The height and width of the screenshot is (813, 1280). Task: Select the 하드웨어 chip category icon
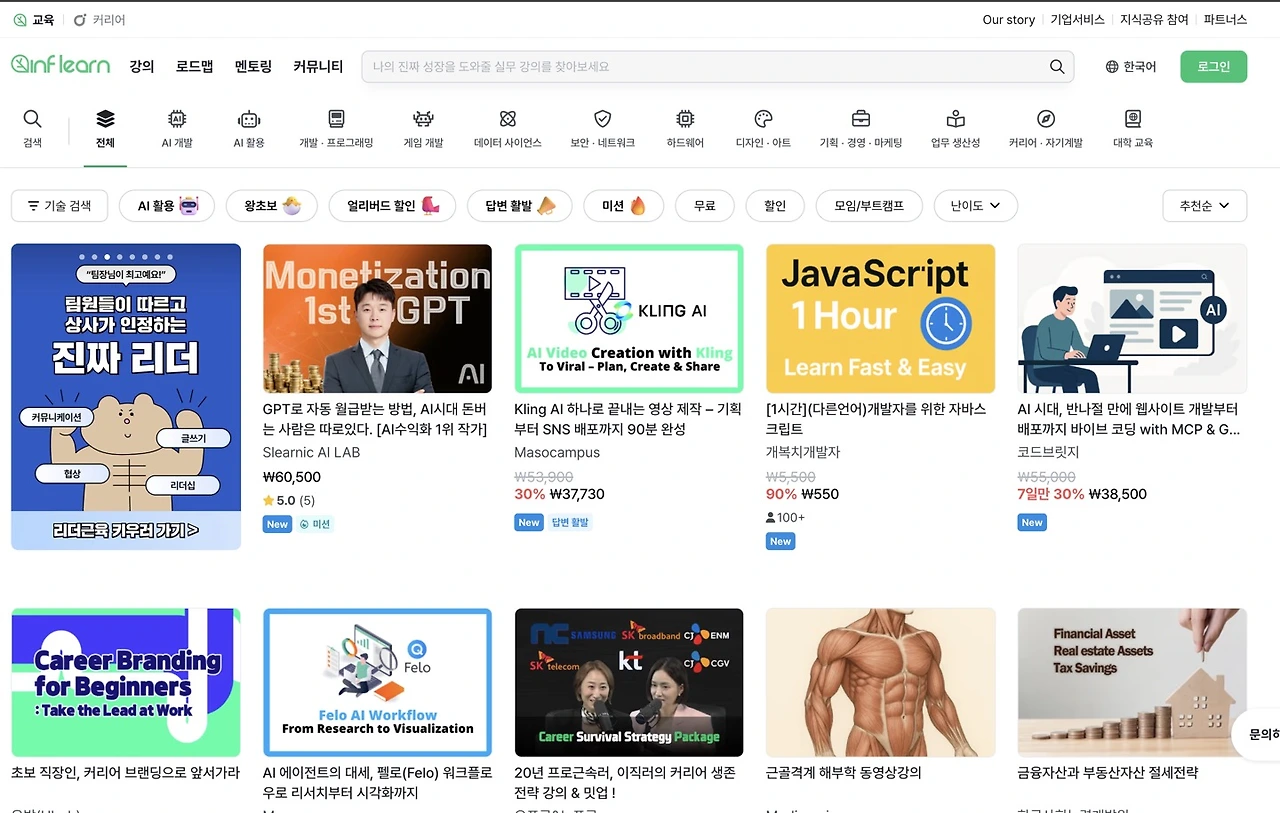685,119
